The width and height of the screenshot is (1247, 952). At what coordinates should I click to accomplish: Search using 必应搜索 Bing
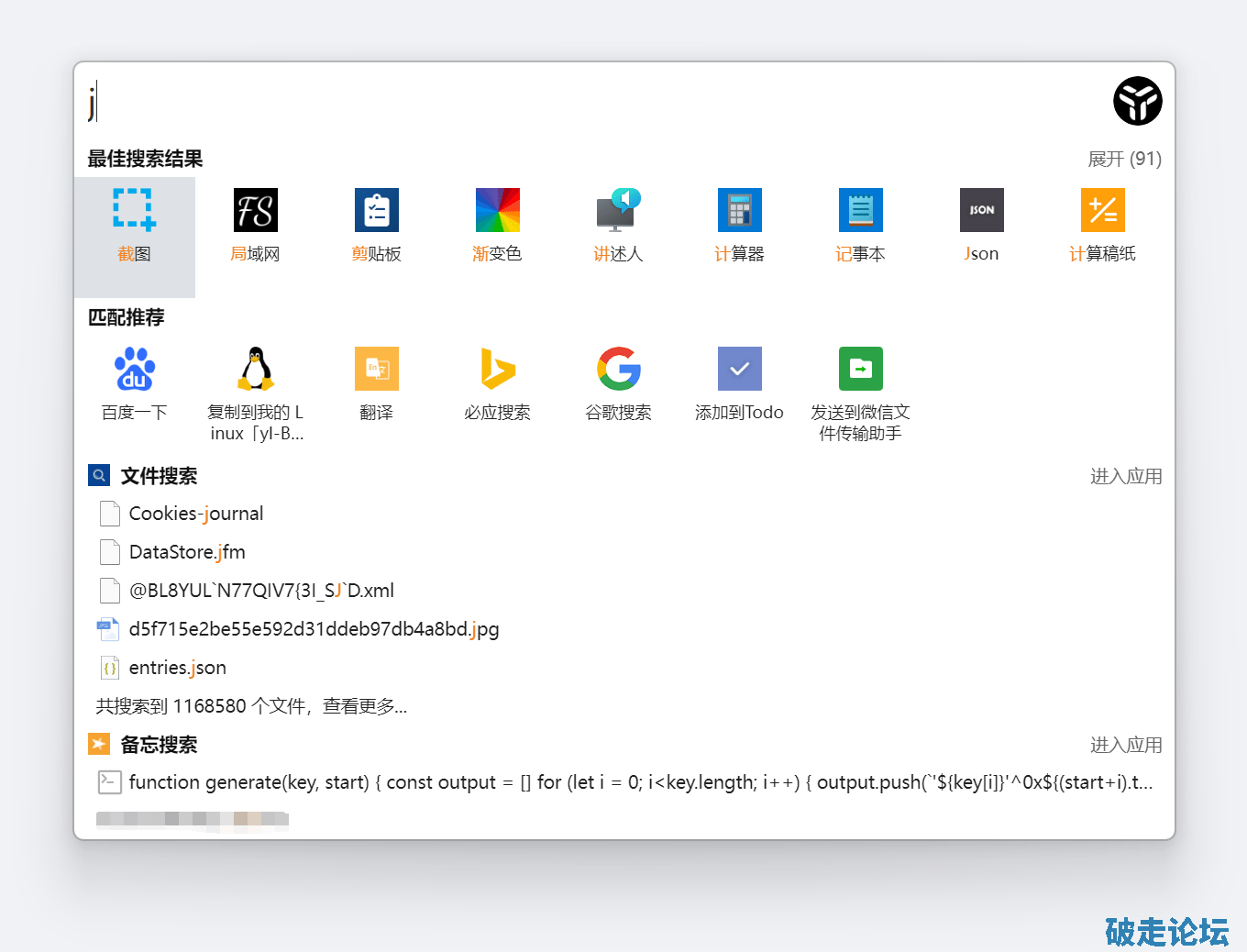497,384
